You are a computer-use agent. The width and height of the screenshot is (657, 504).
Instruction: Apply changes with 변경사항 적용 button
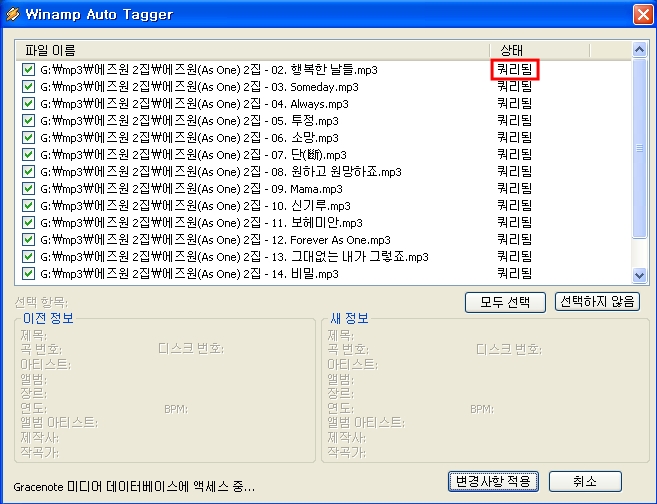pos(493,481)
